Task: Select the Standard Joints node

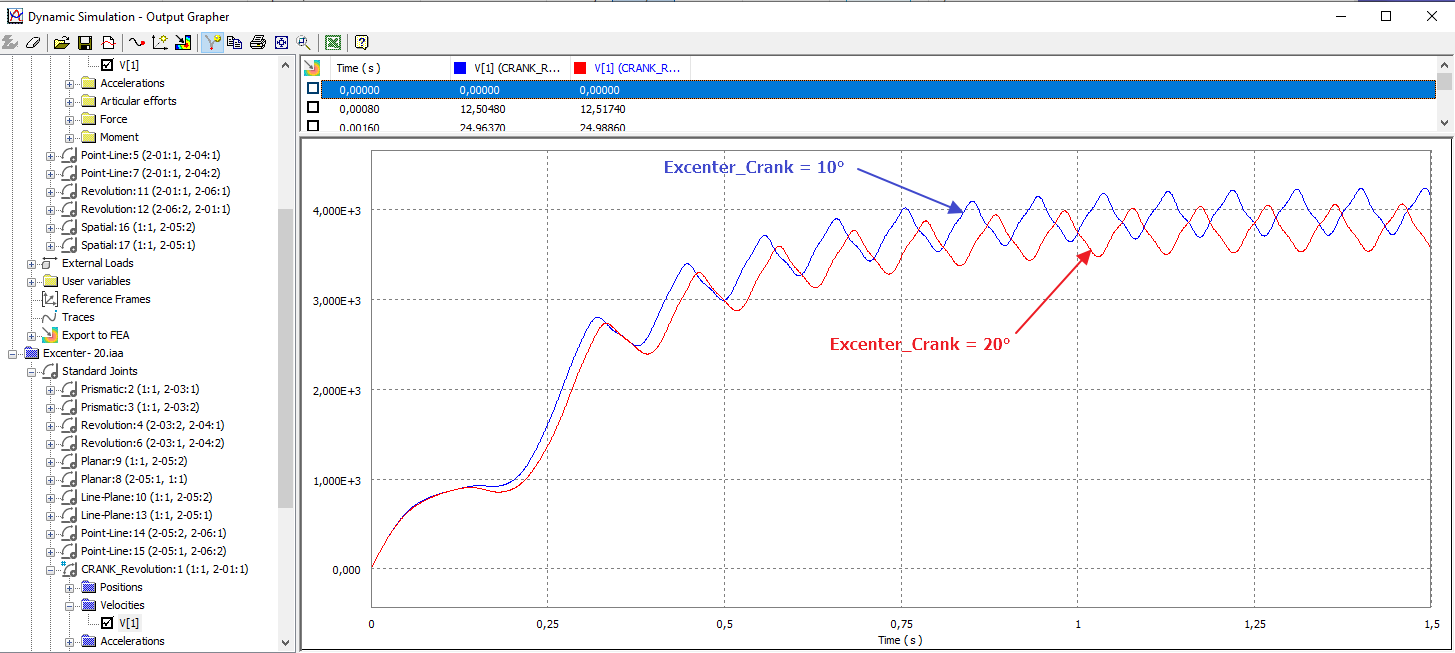Action: coord(100,371)
